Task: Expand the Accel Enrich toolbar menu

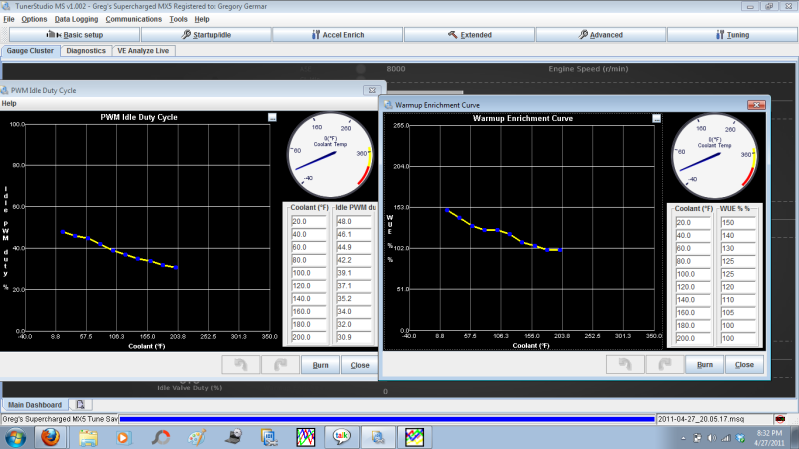Action: [334, 35]
